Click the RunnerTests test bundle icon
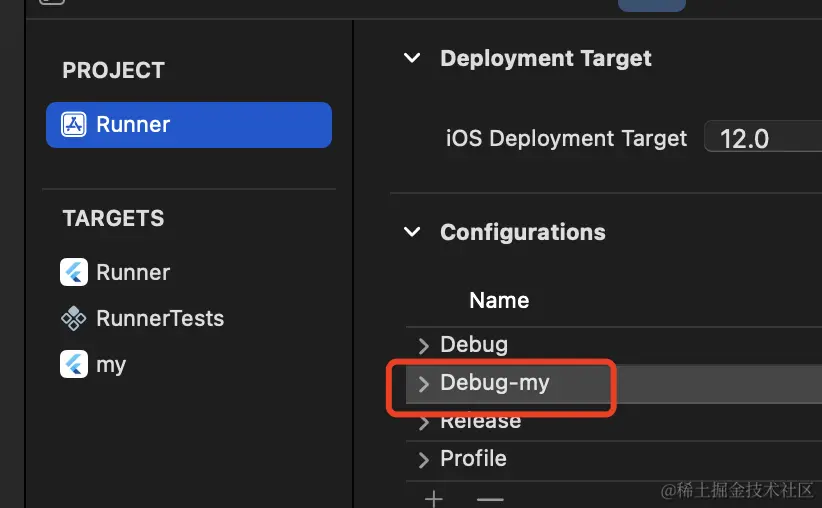Viewport: 822px width, 508px height. tap(74, 319)
